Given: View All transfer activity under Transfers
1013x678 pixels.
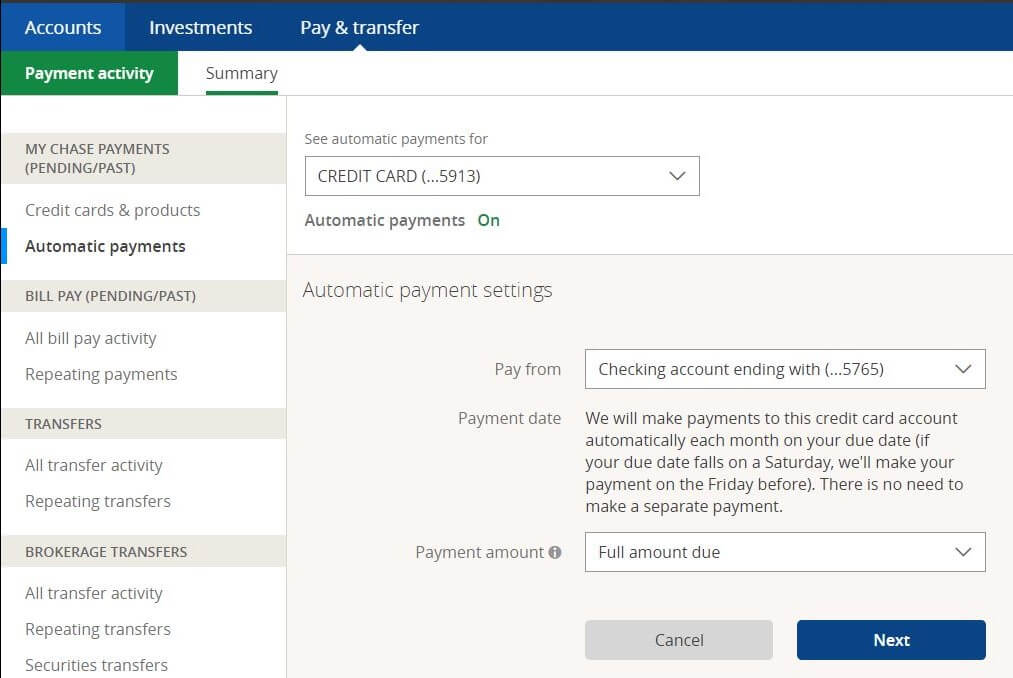Looking at the screenshot, I should pyautogui.click(x=94, y=465).
